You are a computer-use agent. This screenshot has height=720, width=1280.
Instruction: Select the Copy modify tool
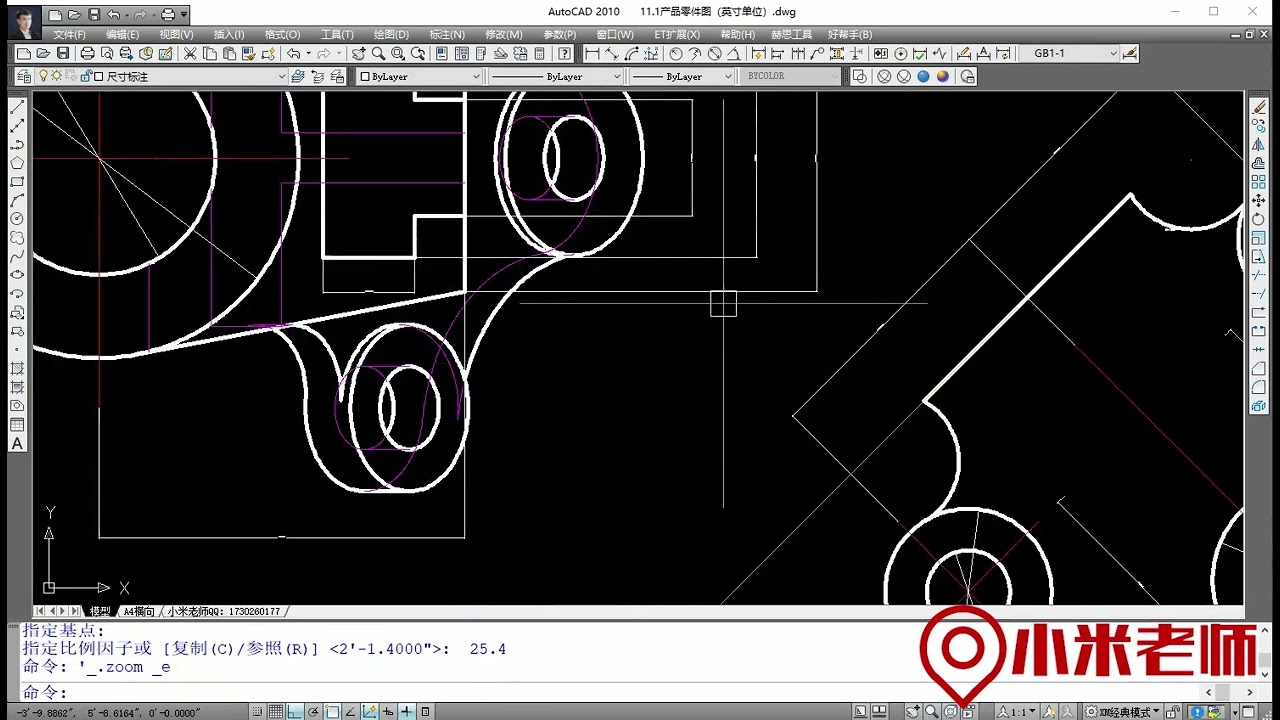click(1259, 126)
